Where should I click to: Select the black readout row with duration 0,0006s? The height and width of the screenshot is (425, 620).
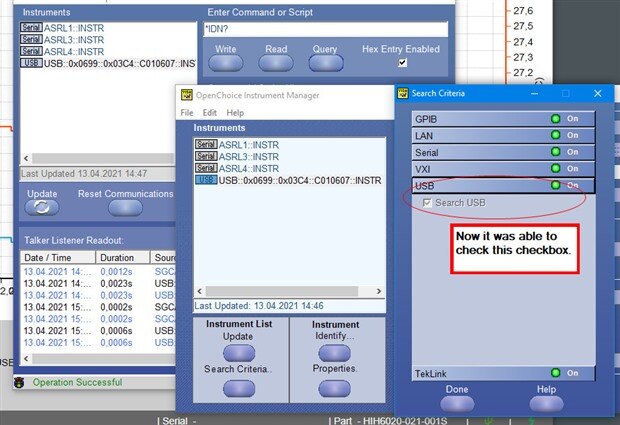[98, 331]
